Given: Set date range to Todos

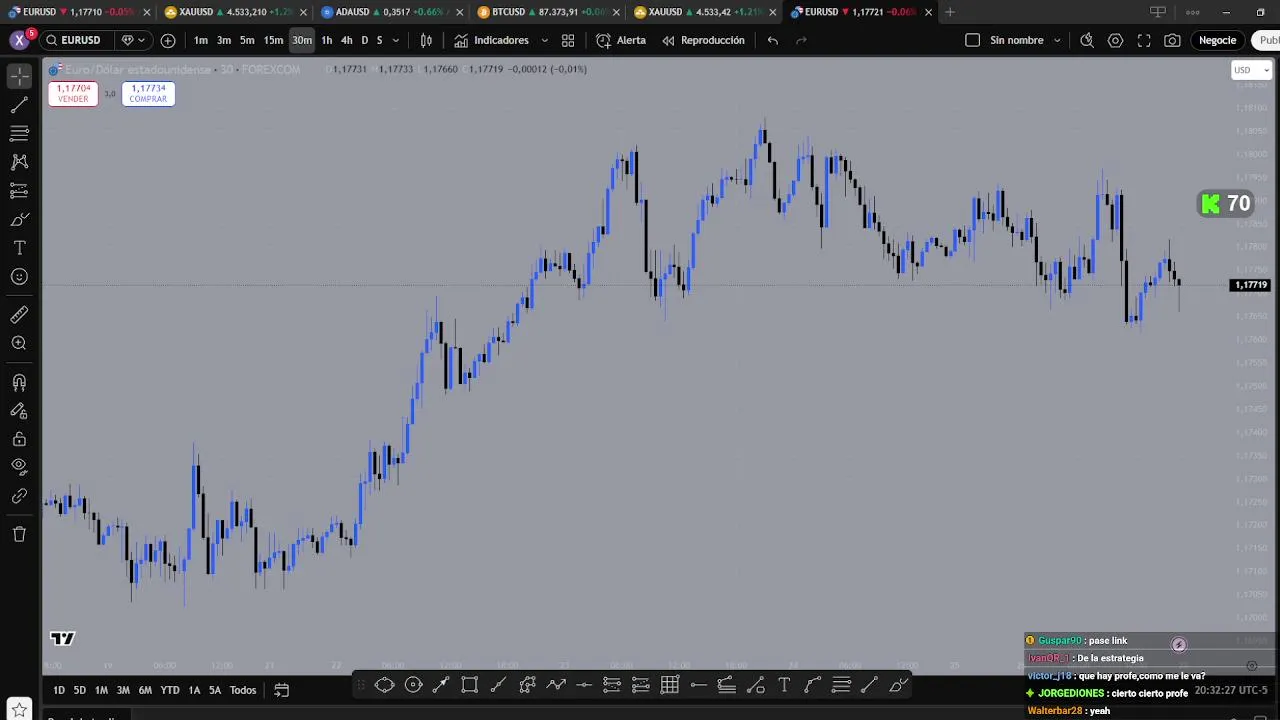Looking at the screenshot, I should (243, 690).
